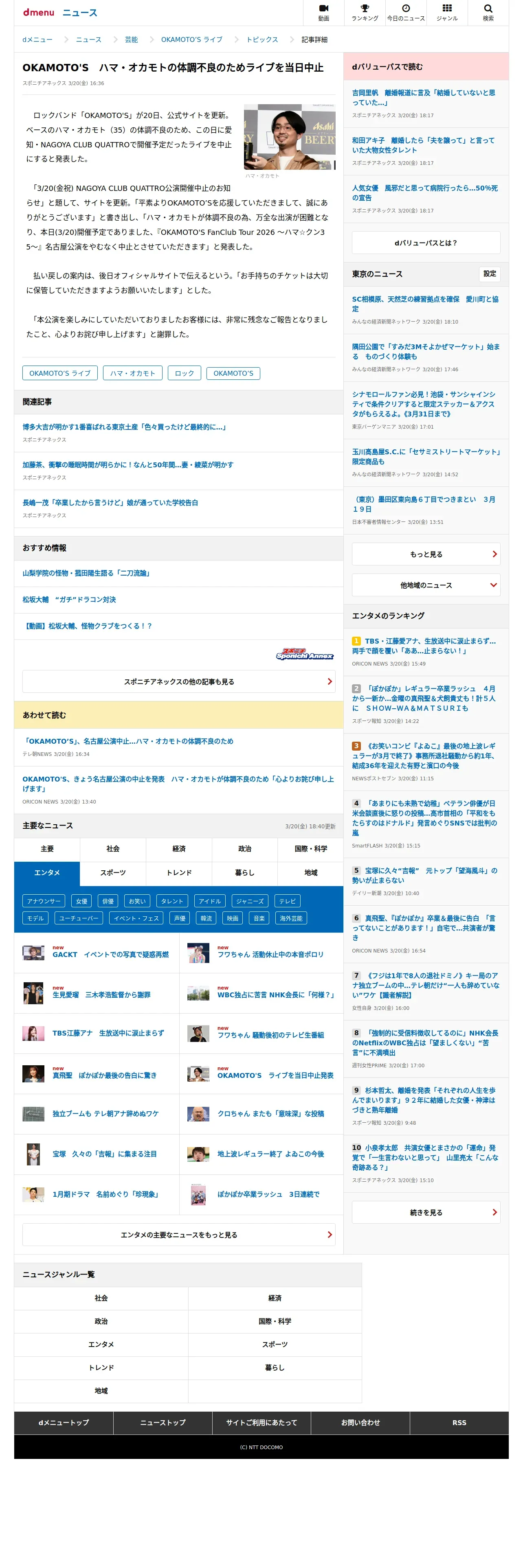The width and height of the screenshot is (523, 1568).
Task: Open the 吉岡里帆 離婚報道 article link
Action: tap(424, 97)
